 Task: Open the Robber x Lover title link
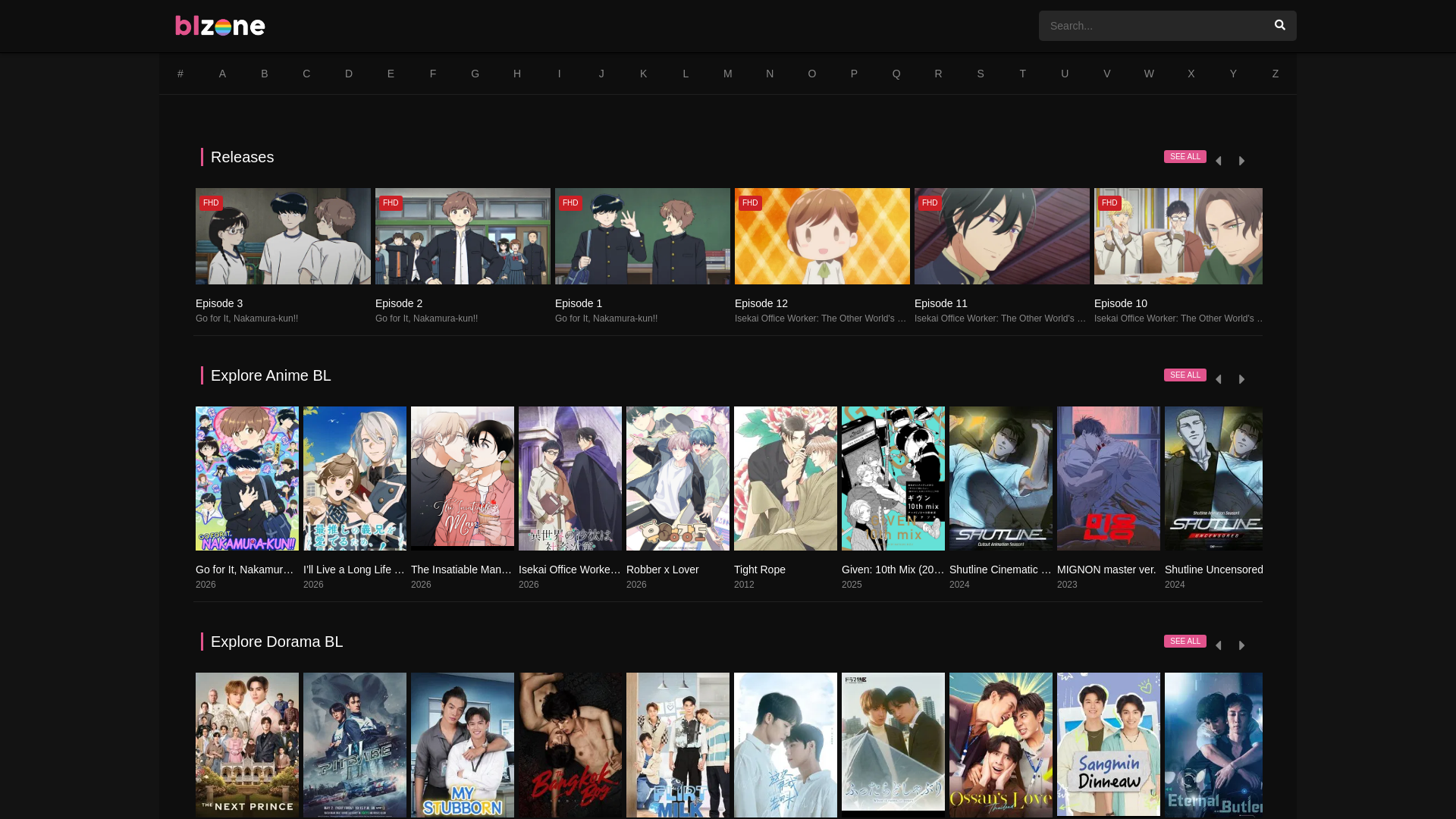[x=662, y=570]
